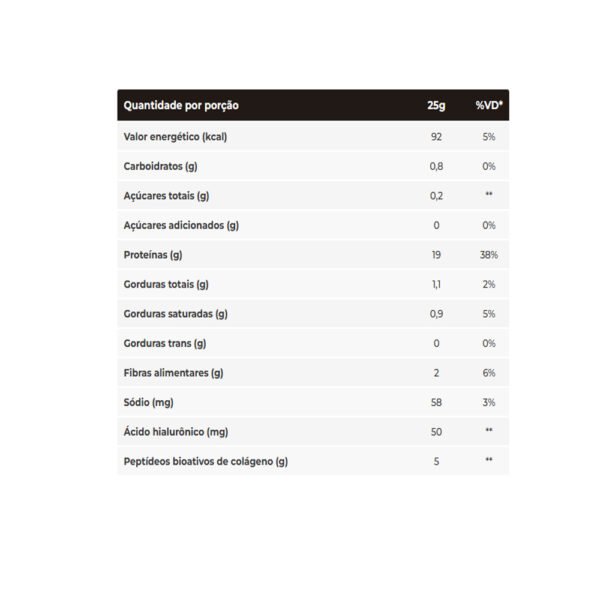Select the 58 sodium amount value
Screen dimensions: 600x600
[x=436, y=403]
